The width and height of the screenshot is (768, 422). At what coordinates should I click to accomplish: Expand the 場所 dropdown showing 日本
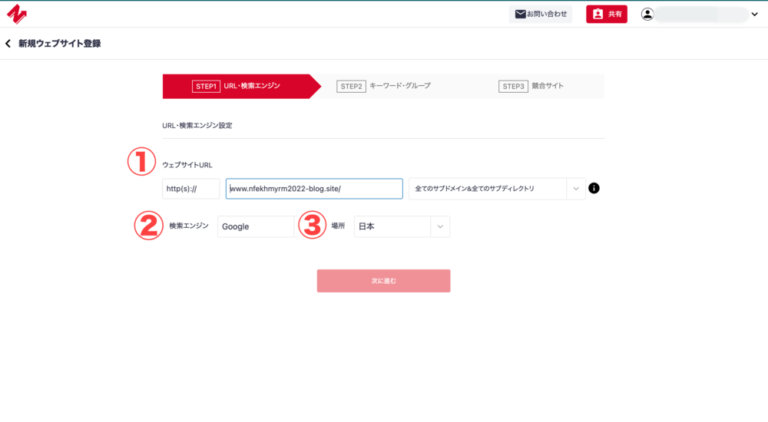click(401, 227)
